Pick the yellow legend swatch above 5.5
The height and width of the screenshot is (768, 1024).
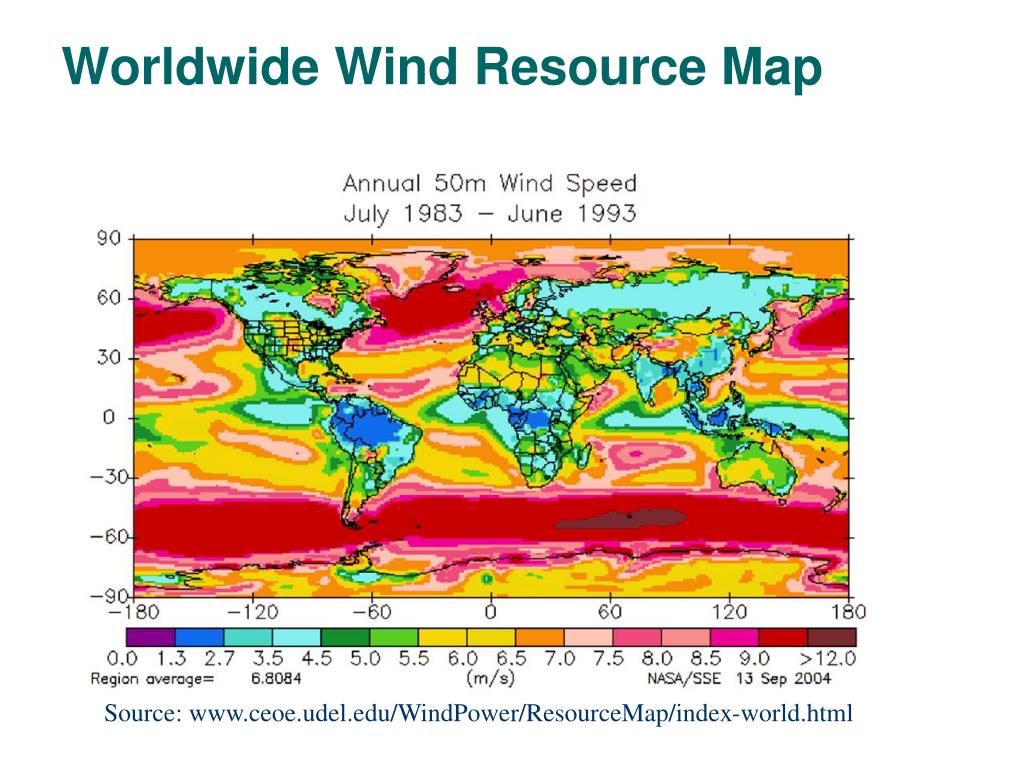[443, 637]
